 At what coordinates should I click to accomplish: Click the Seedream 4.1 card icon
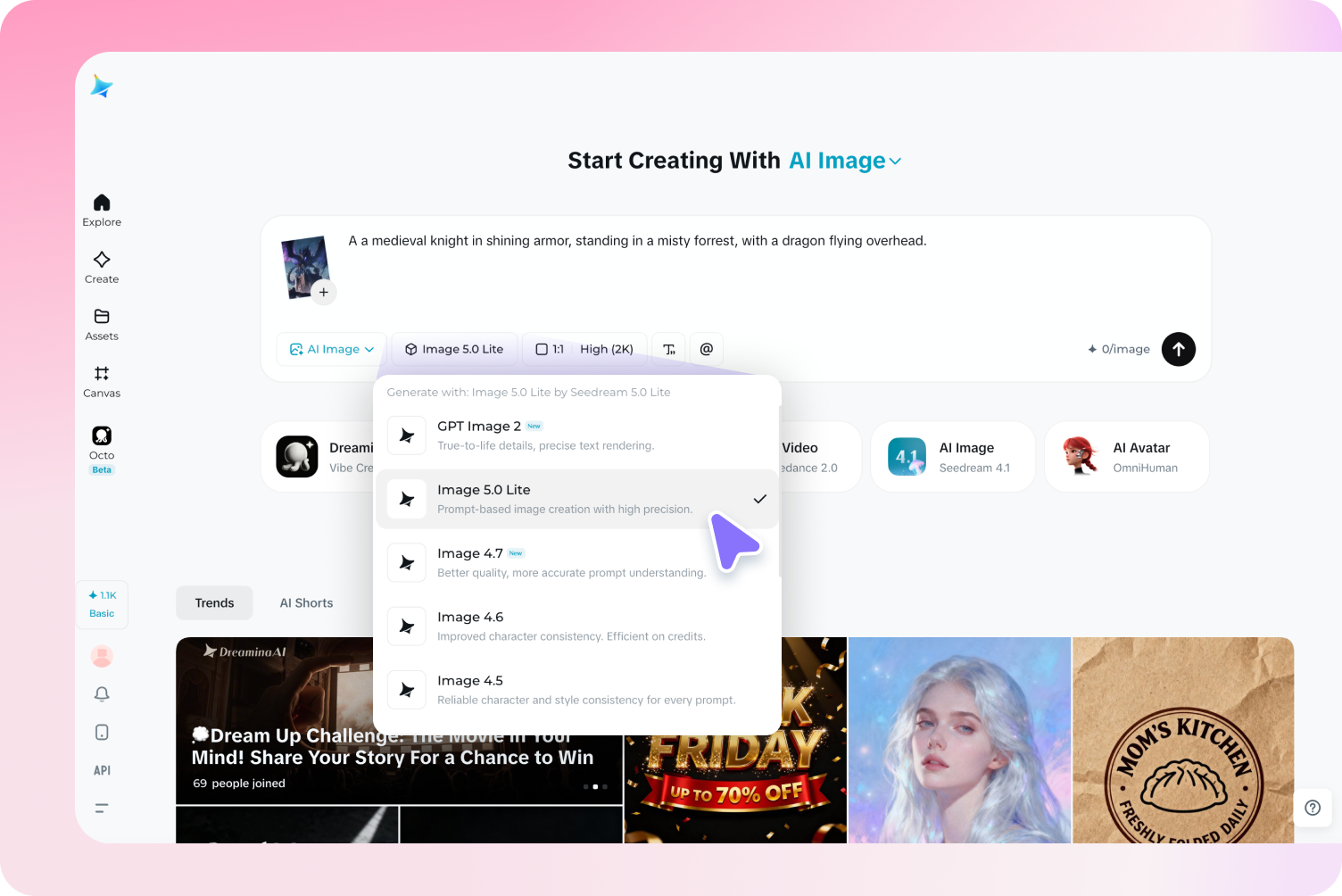pos(907,457)
